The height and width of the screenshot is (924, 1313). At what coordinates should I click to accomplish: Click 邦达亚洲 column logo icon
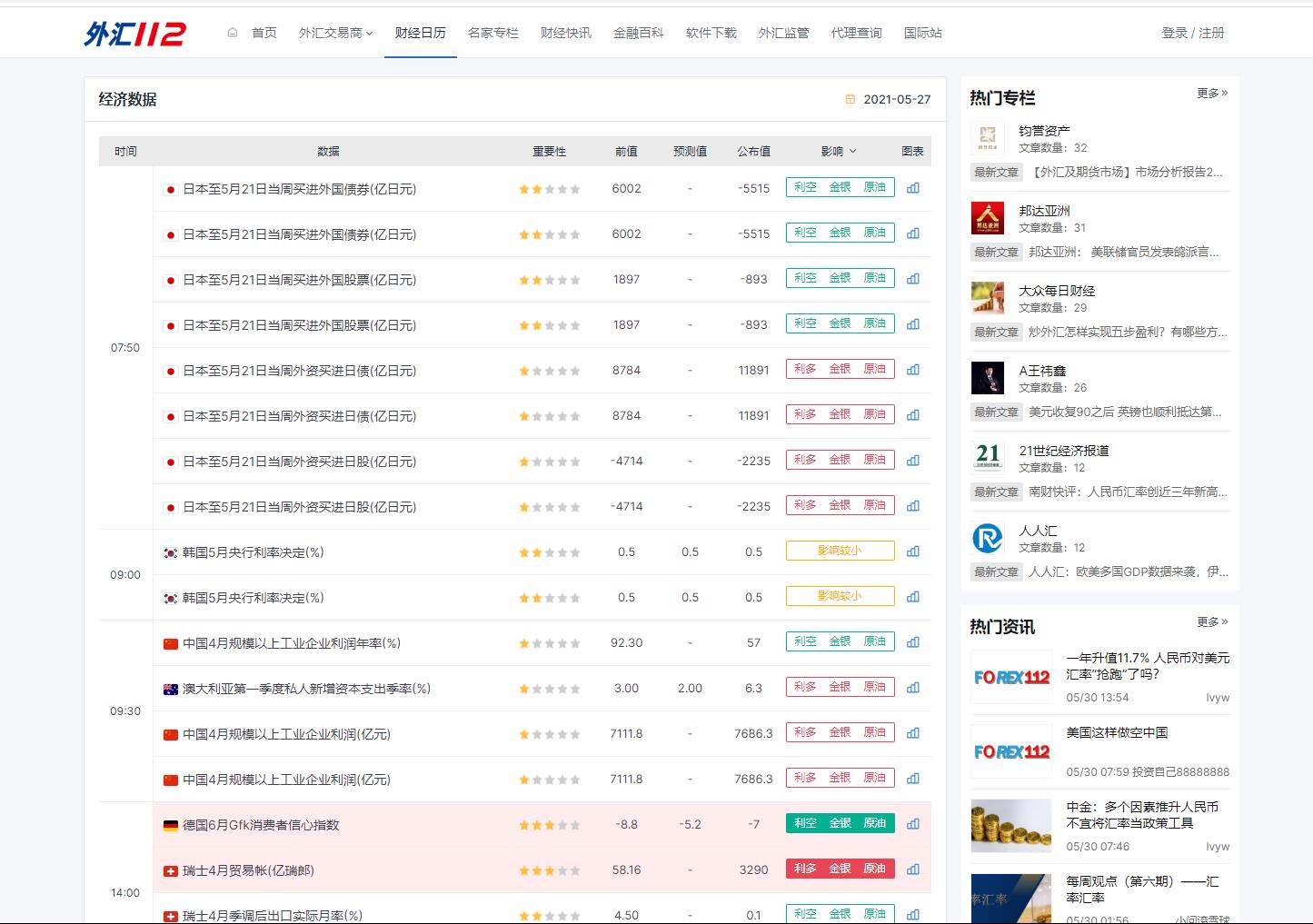[x=987, y=218]
